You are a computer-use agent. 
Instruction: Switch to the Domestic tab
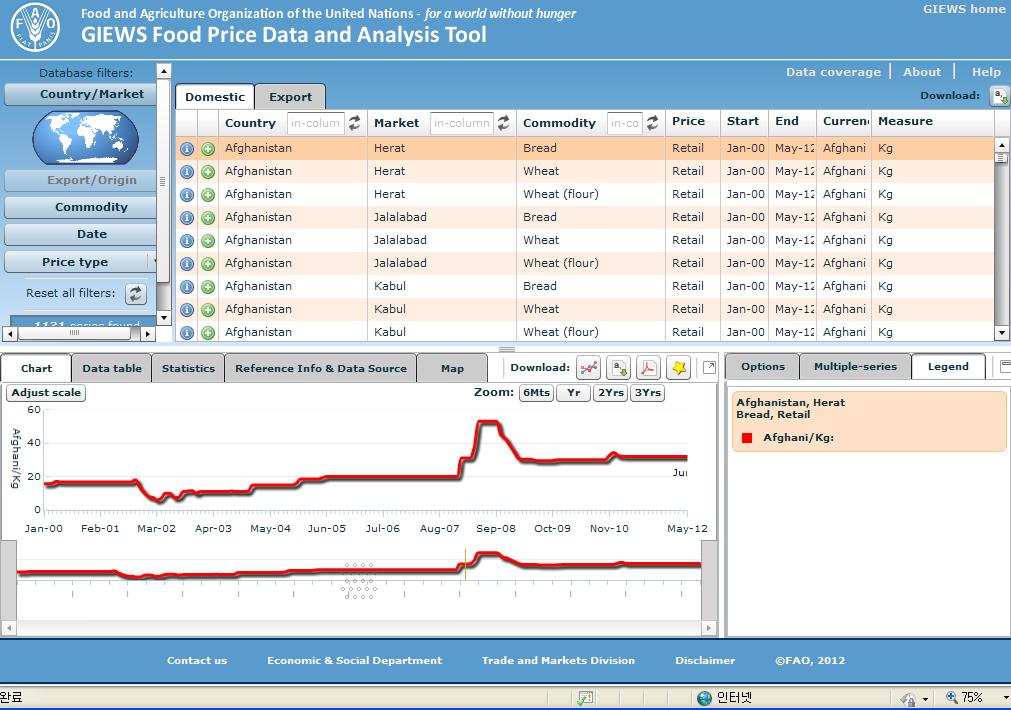(x=215, y=97)
